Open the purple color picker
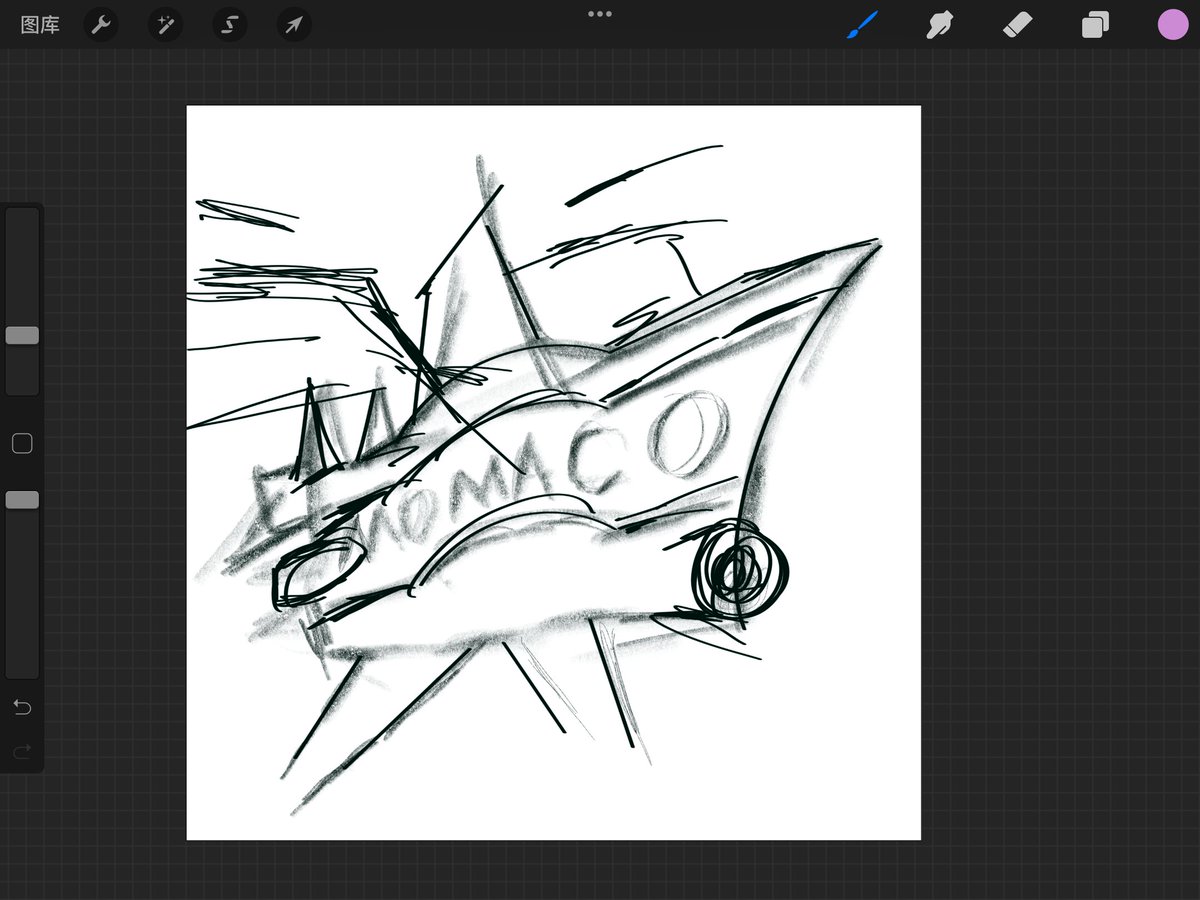Viewport: 1200px width, 900px height. click(1173, 25)
